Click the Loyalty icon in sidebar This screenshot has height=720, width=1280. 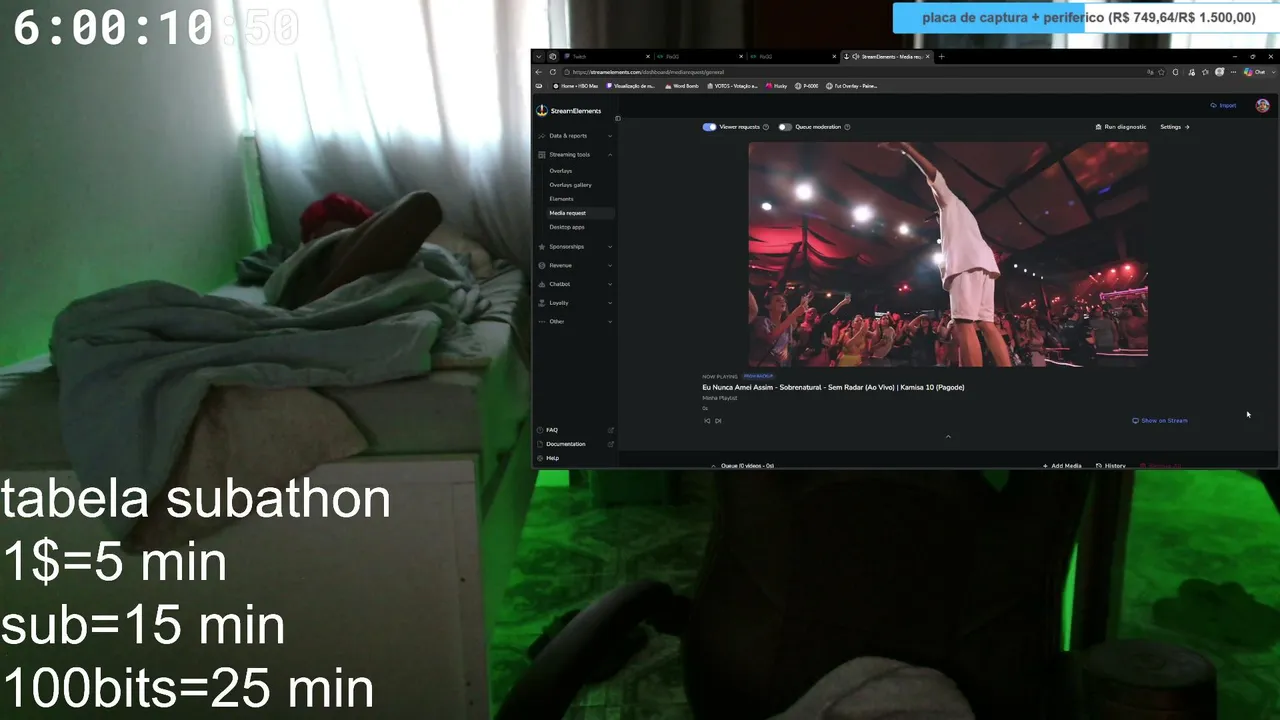[542, 303]
